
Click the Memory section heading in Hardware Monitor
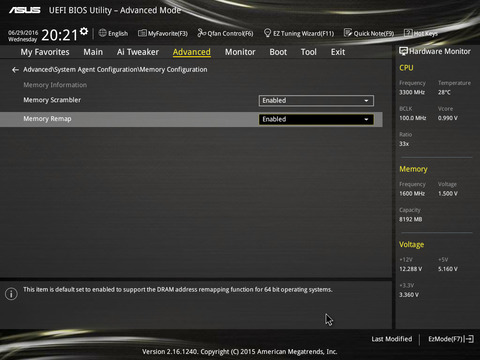pyautogui.click(x=413, y=169)
